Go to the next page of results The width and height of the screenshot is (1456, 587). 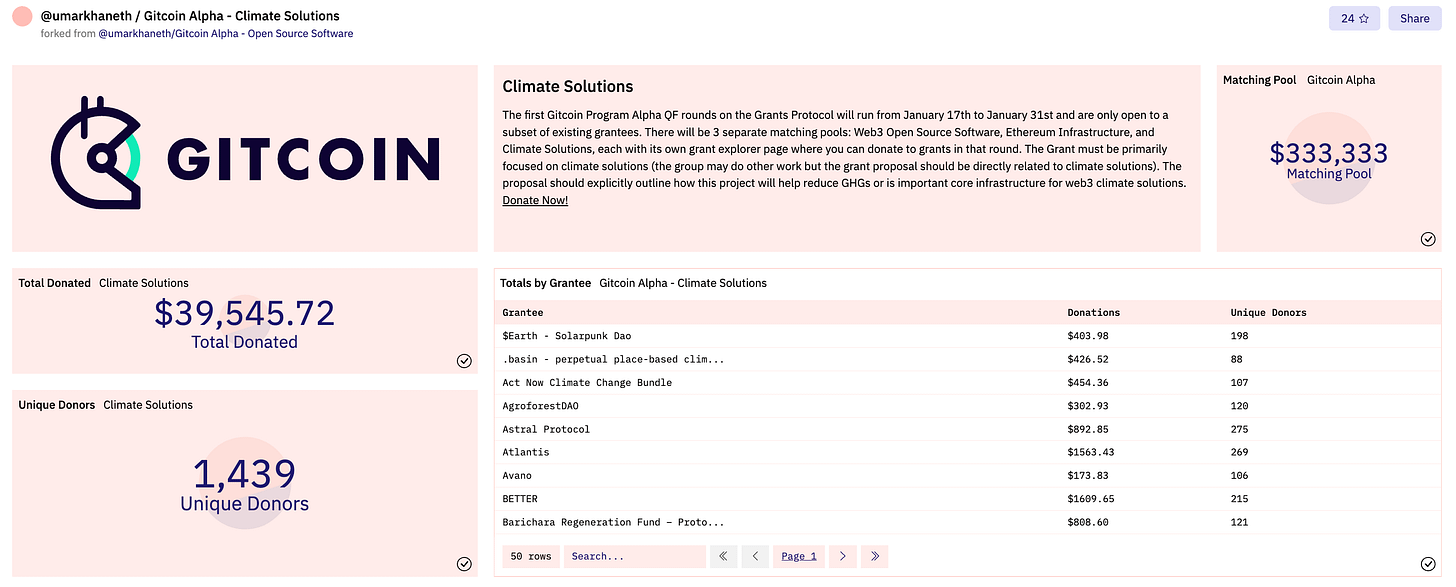point(843,556)
